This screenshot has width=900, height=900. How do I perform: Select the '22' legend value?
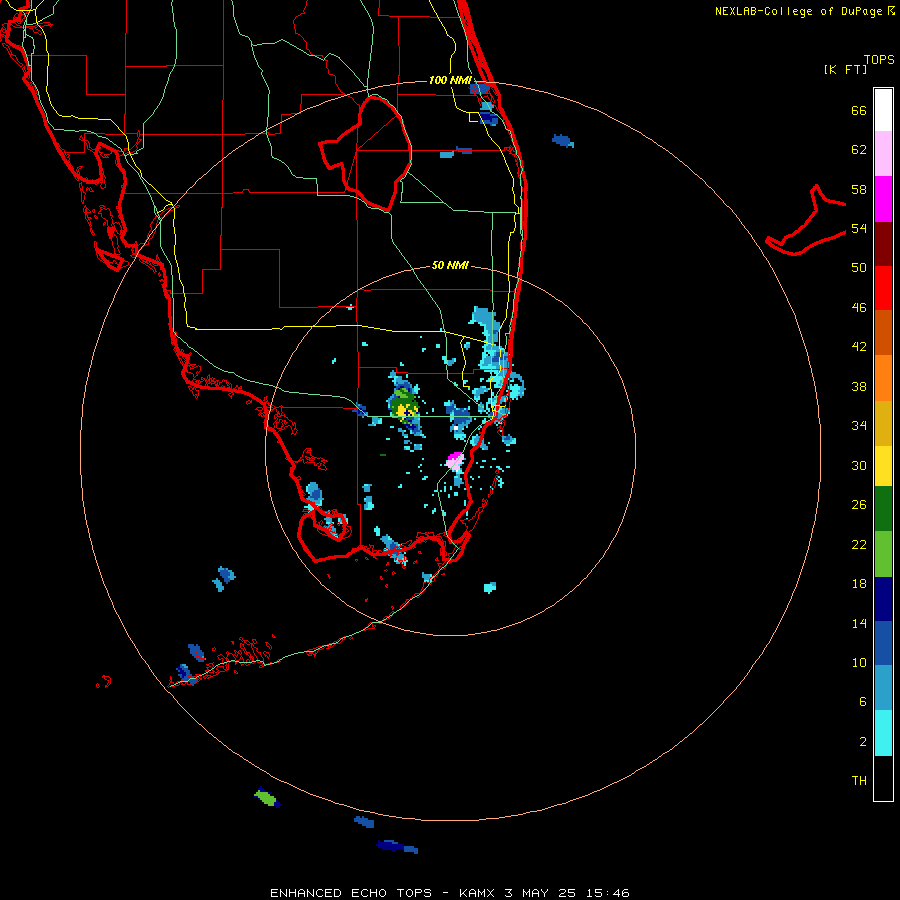pyautogui.click(x=859, y=545)
